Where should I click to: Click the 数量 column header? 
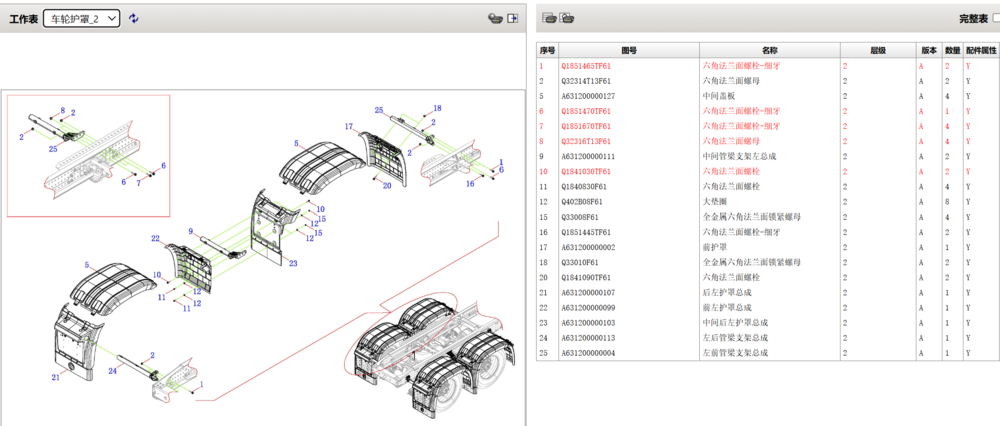pyautogui.click(x=953, y=50)
